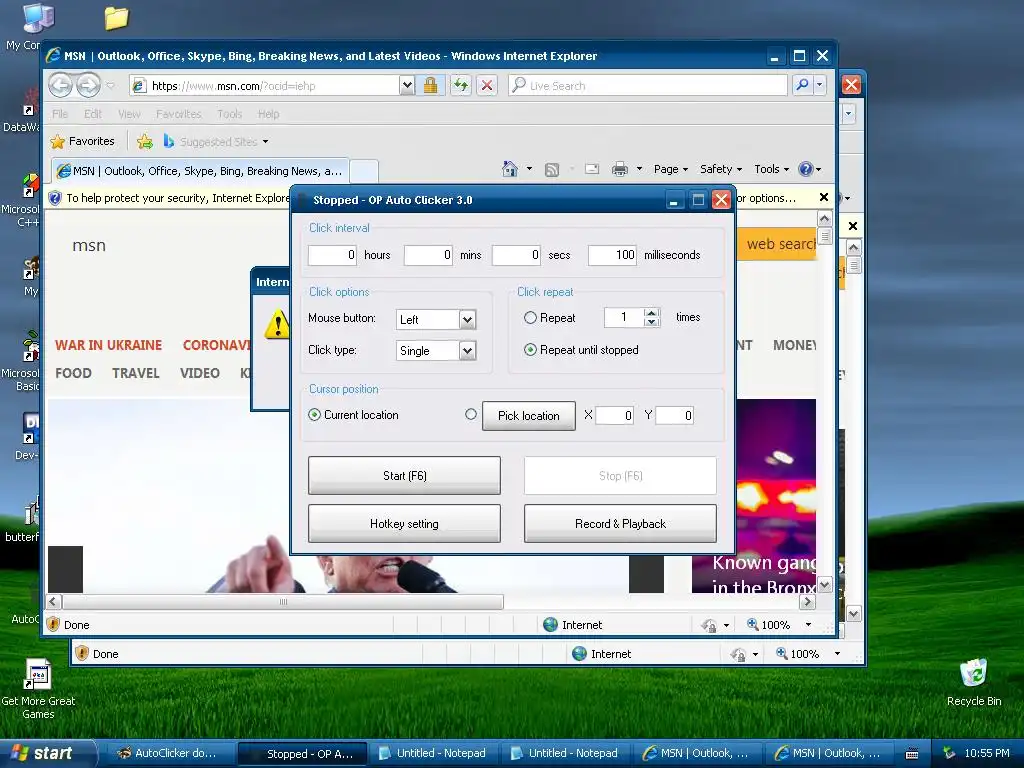The width and height of the screenshot is (1024, 768).
Task: Expand the Mouse button dropdown
Action: point(467,319)
